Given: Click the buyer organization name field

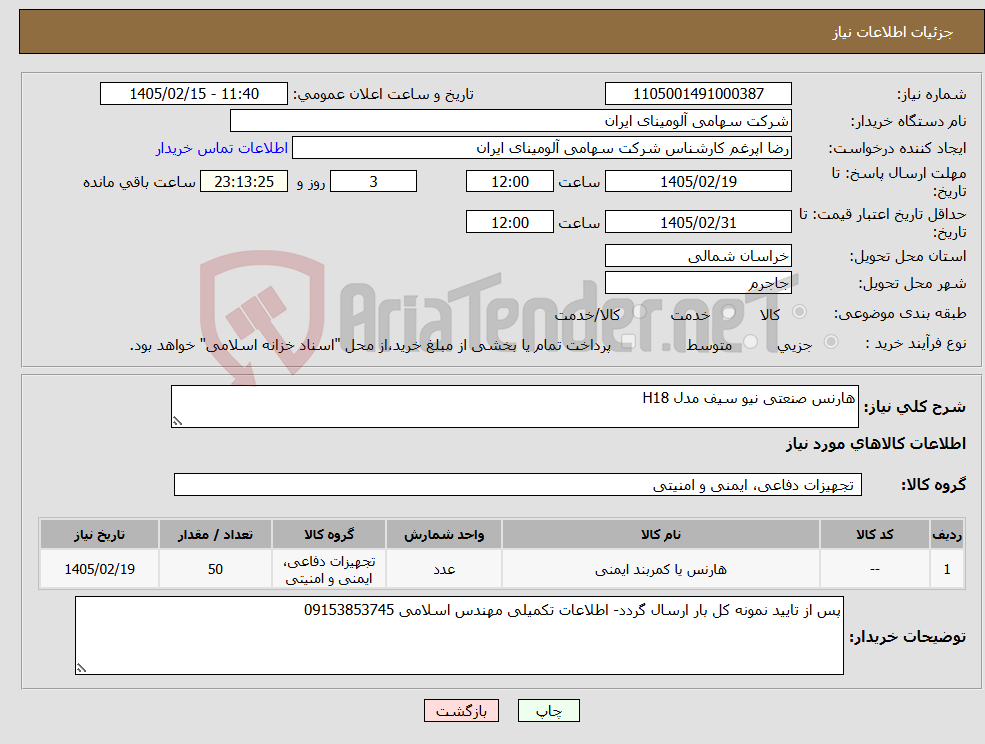Looking at the screenshot, I should [x=511, y=121].
